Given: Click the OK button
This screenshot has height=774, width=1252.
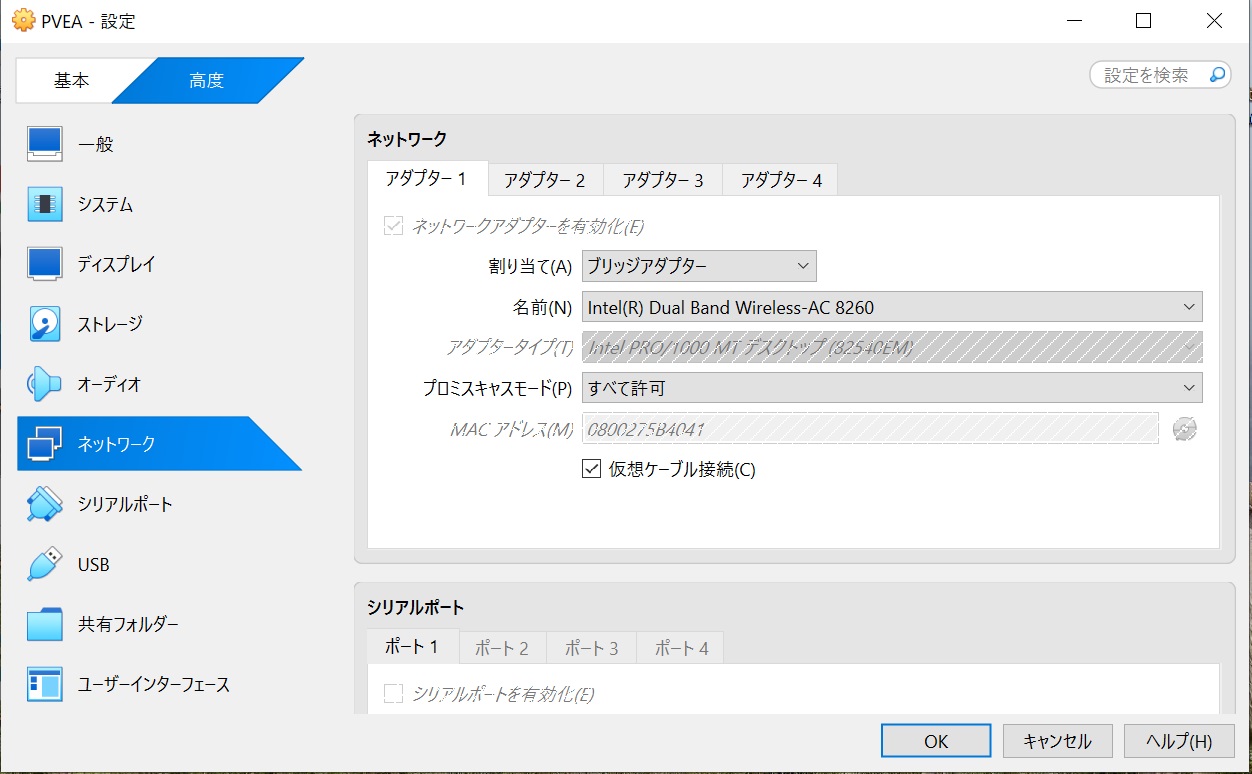Looking at the screenshot, I should pyautogui.click(x=936, y=741).
